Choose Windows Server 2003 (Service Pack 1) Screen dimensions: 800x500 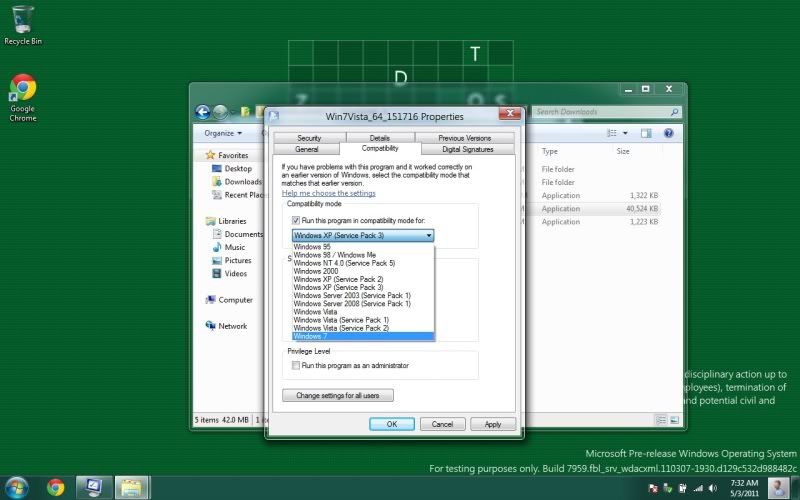[x=363, y=295]
